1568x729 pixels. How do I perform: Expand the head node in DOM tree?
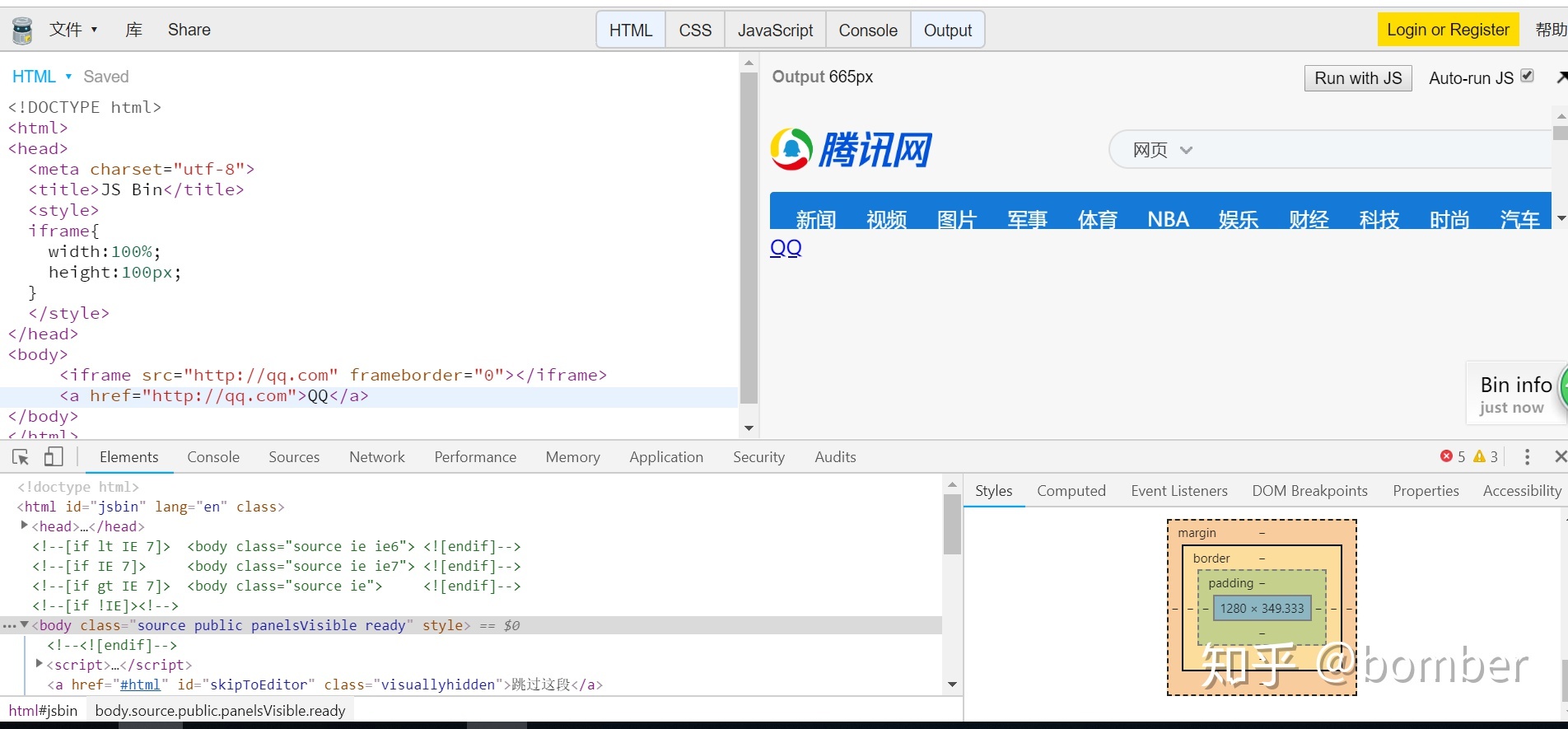click(24, 526)
